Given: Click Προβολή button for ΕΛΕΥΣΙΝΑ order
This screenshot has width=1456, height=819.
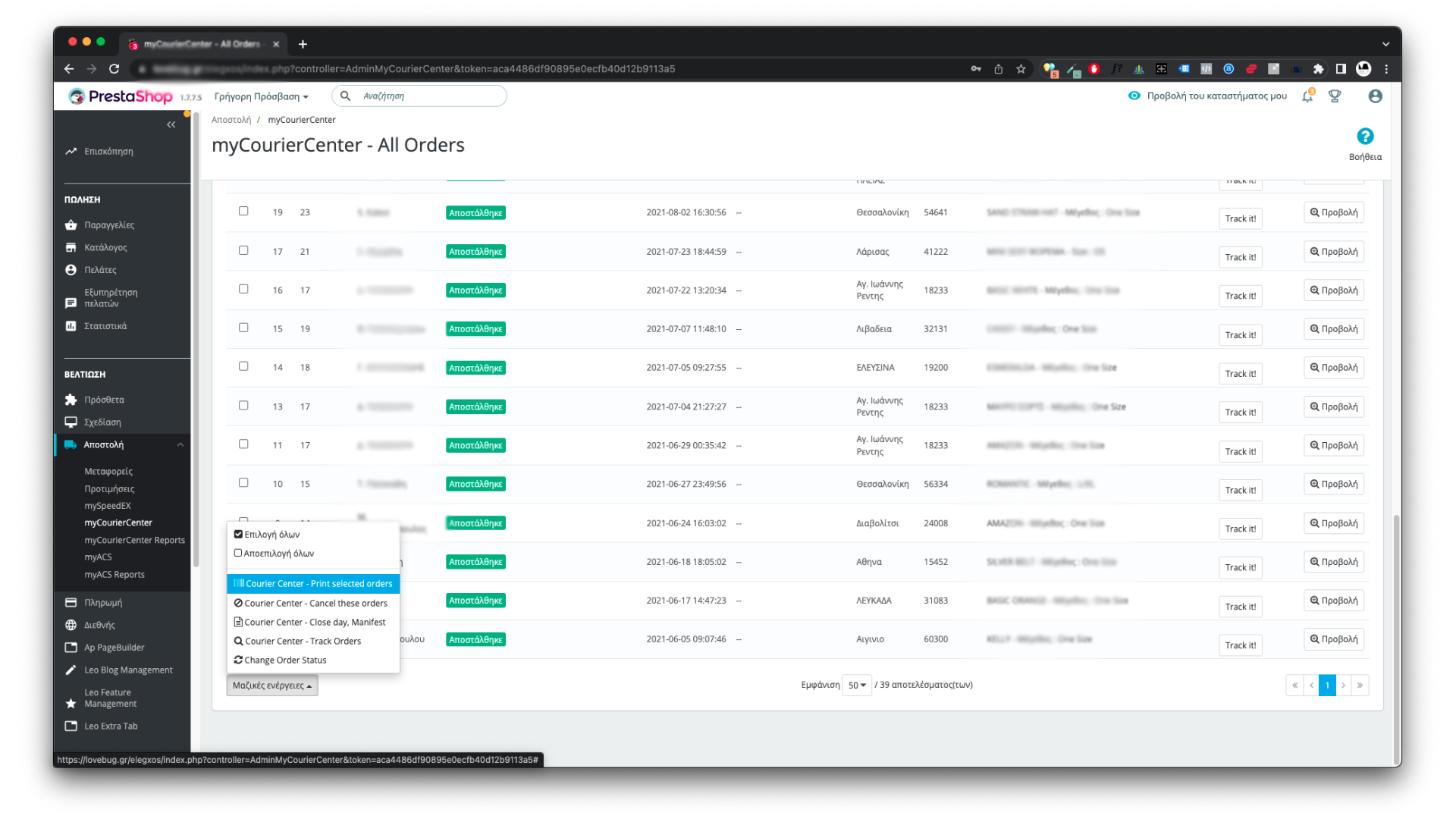Looking at the screenshot, I should pyautogui.click(x=1333, y=368).
